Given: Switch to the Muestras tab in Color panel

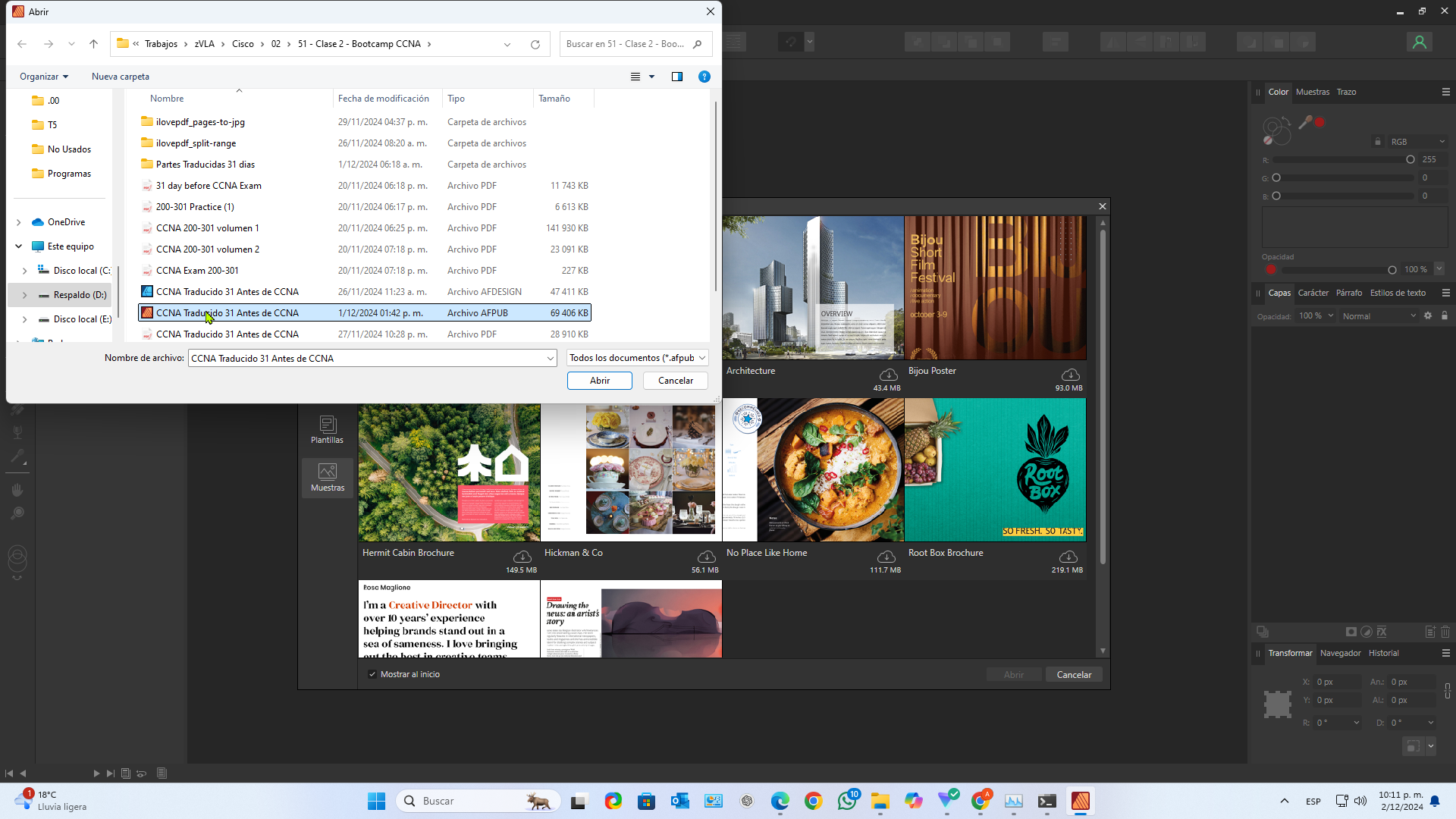Looking at the screenshot, I should coord(1312,92).
